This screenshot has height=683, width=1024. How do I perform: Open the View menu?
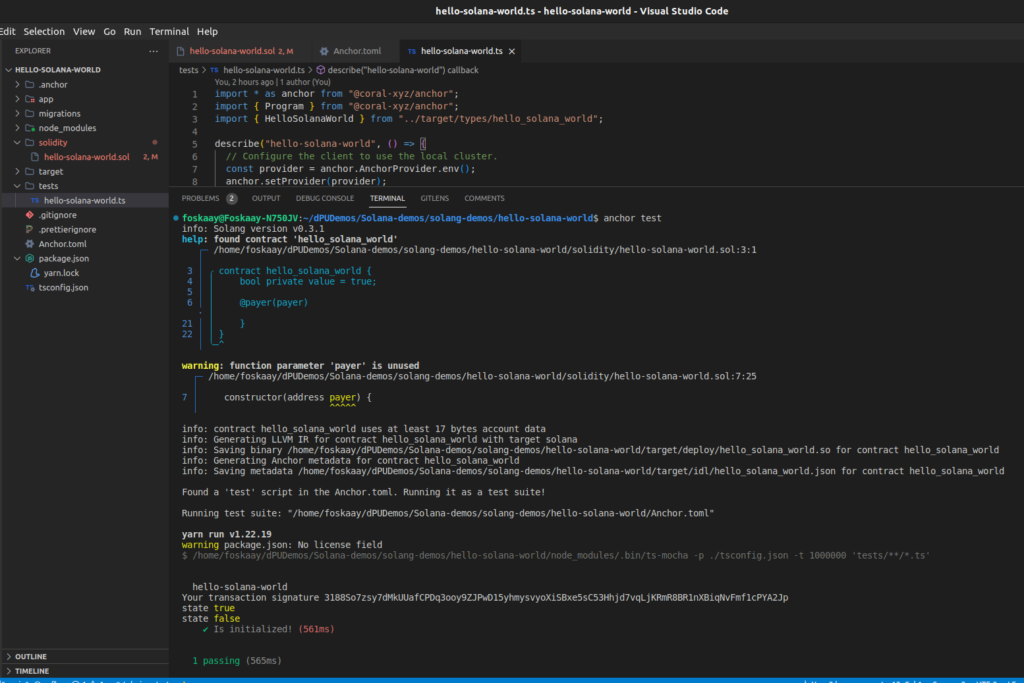(84, 31)
